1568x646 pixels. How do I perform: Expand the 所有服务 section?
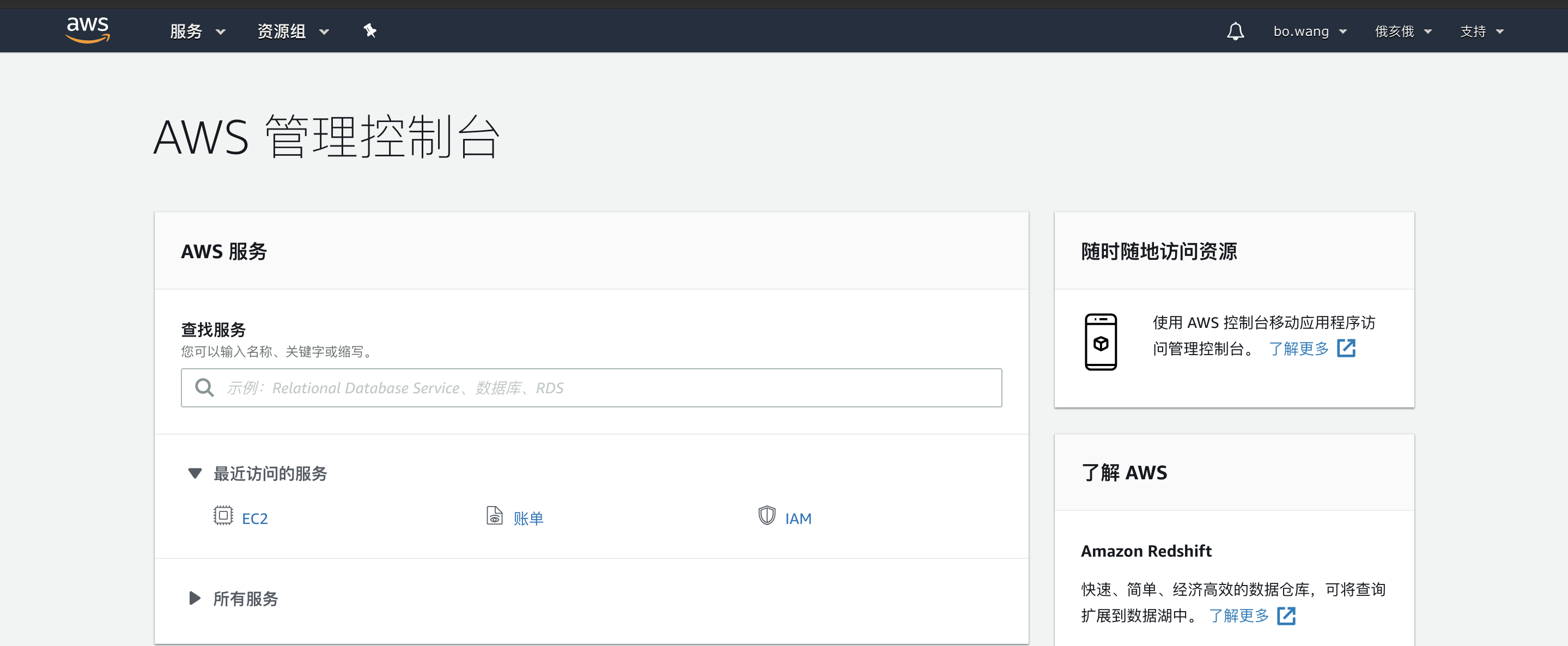(195, 599)
